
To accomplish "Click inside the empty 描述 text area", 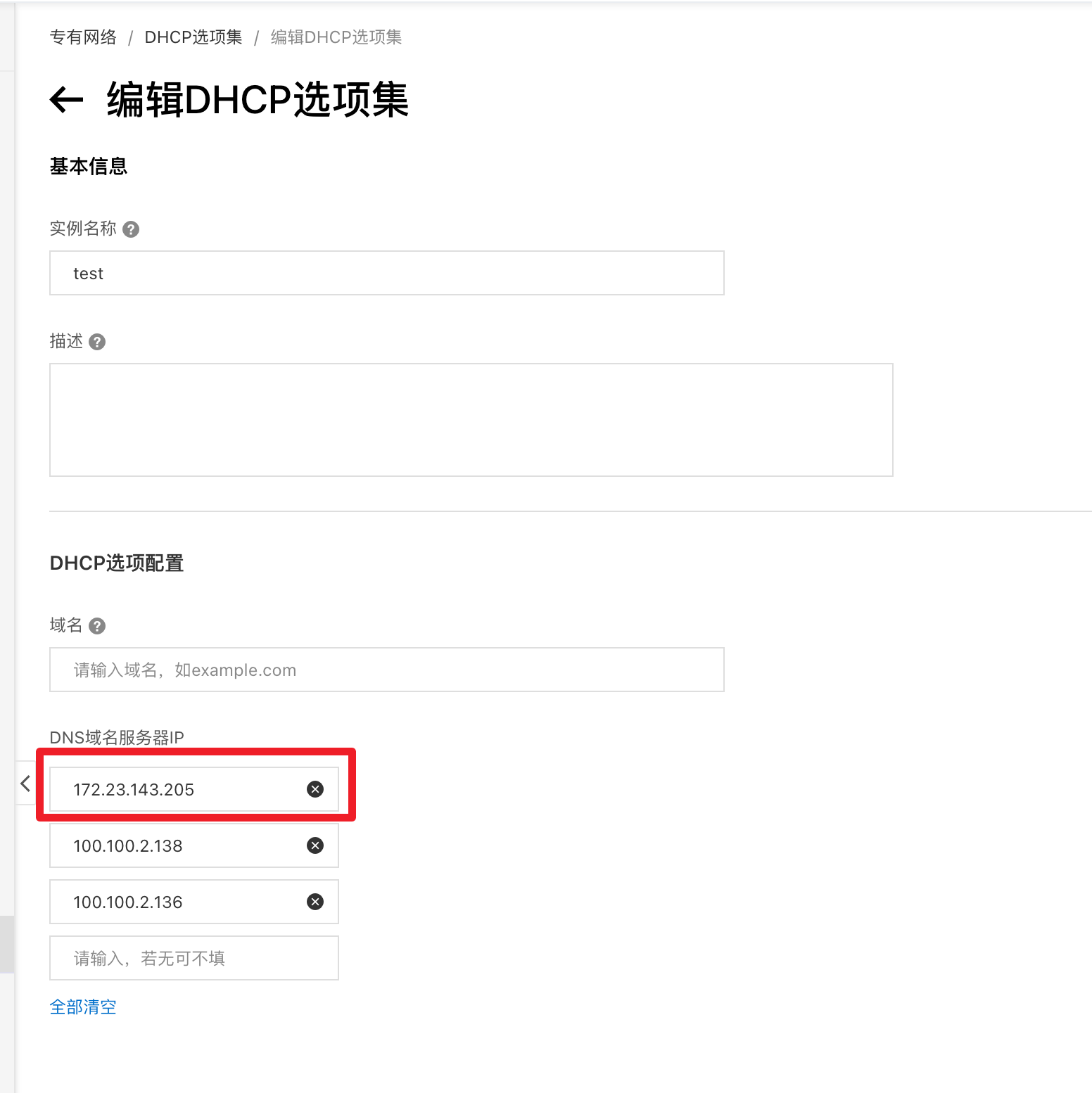I will (x=471, y=420).
